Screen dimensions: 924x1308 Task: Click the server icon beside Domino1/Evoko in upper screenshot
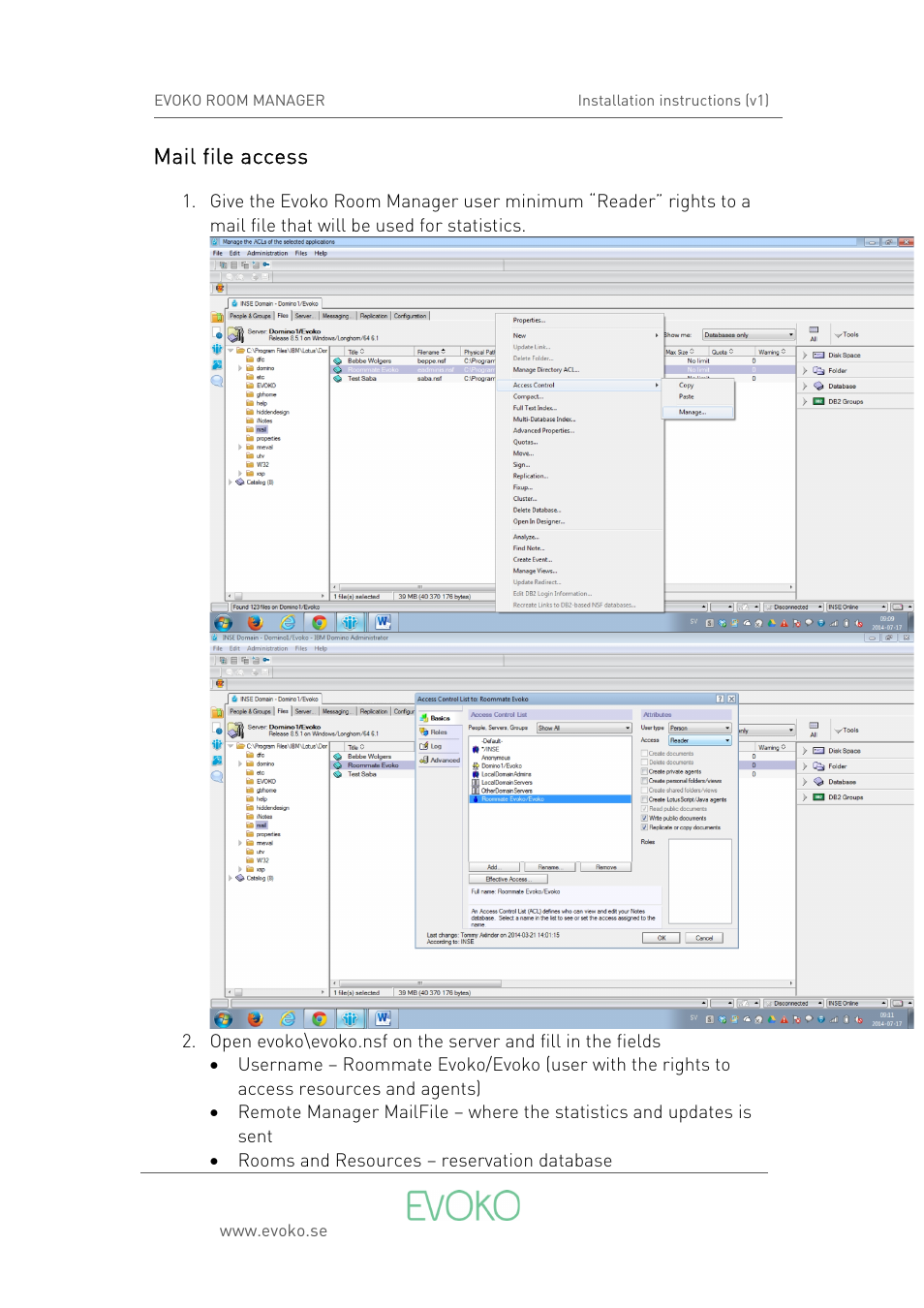pyautogui.click(x=235, y=335)
